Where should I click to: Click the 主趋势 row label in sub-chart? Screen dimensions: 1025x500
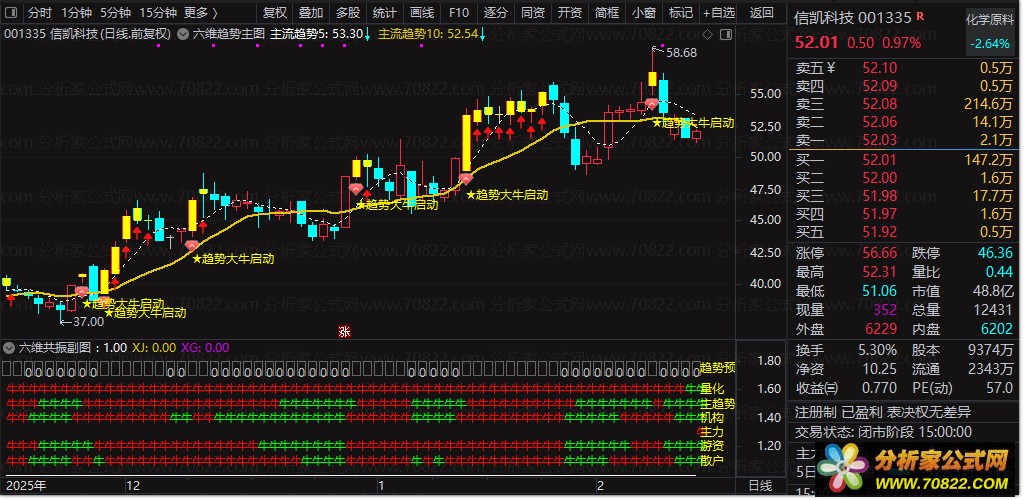(x=718, y=404)
